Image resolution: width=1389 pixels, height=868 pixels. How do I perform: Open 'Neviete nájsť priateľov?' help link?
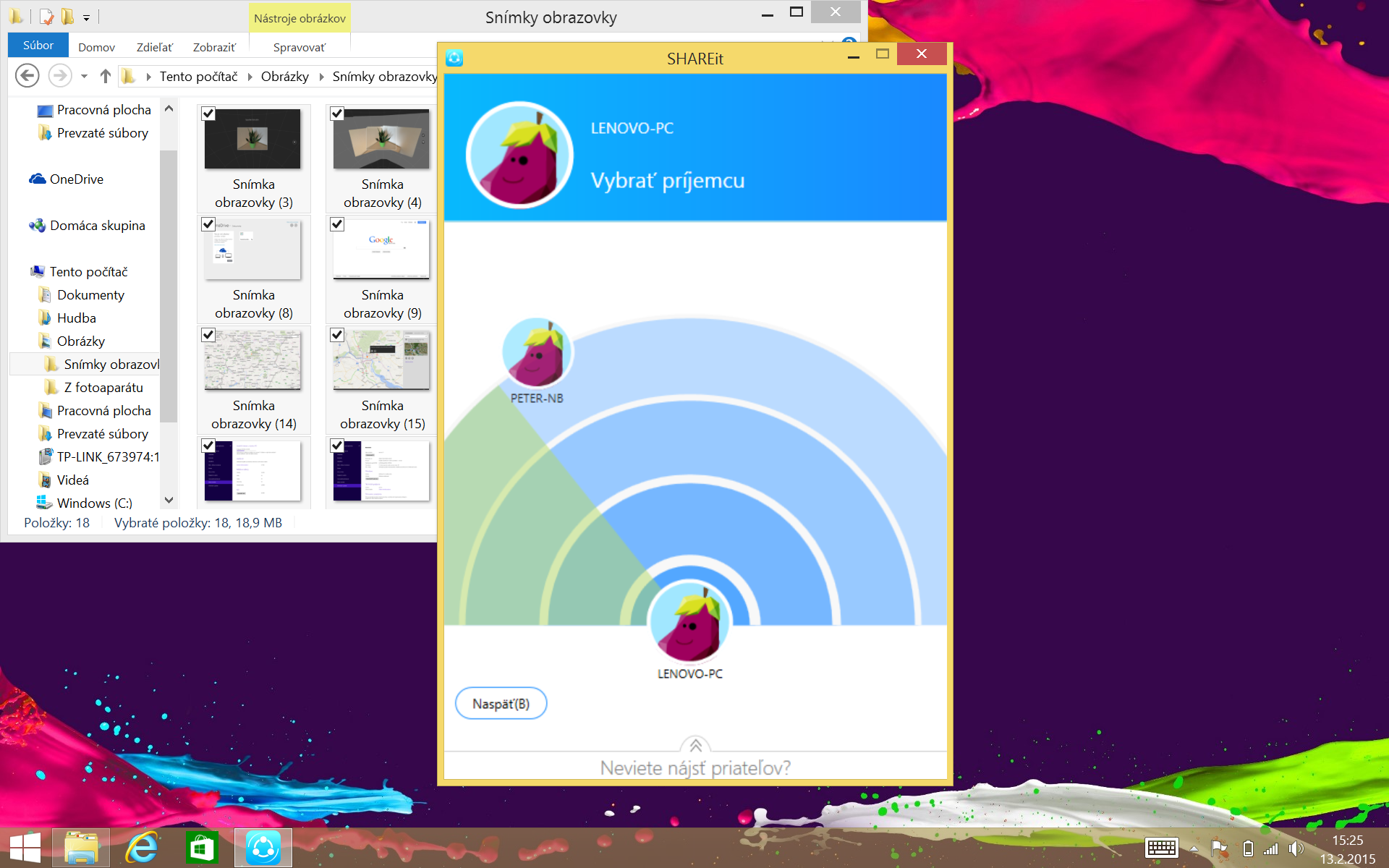point(695,767)
